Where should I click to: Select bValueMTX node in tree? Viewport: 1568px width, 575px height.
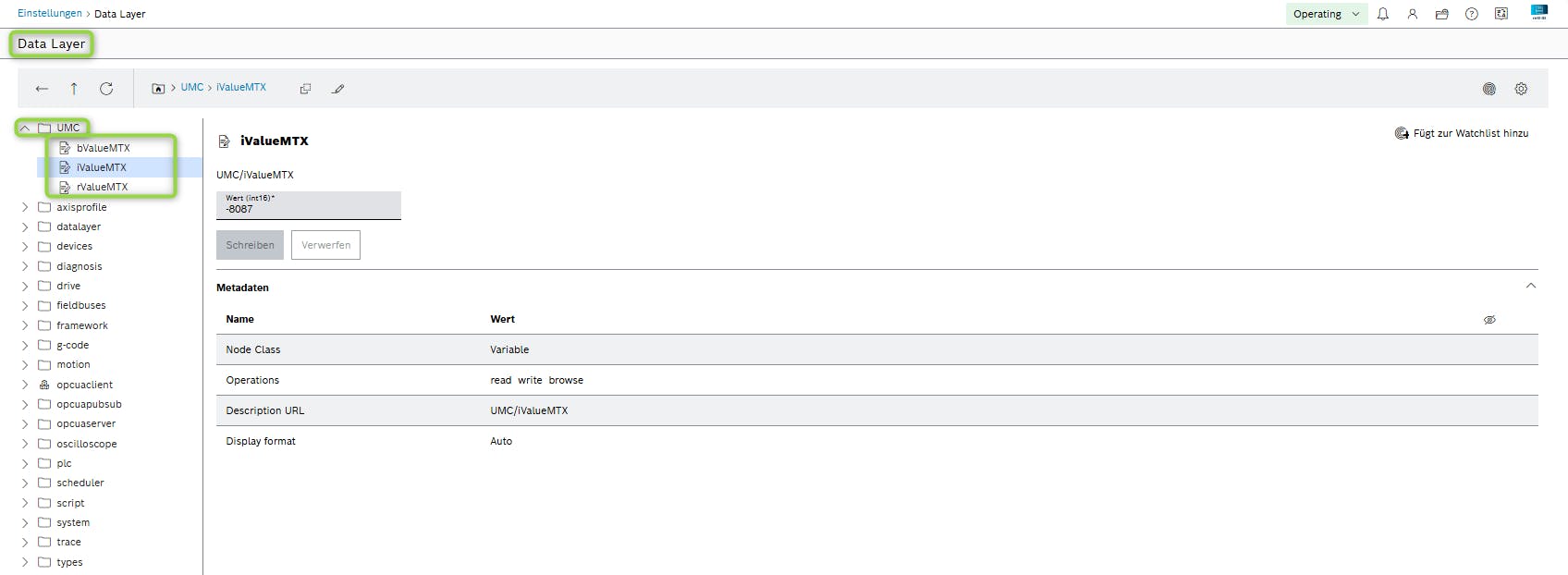pyautogui.click(x=103, y=148)
